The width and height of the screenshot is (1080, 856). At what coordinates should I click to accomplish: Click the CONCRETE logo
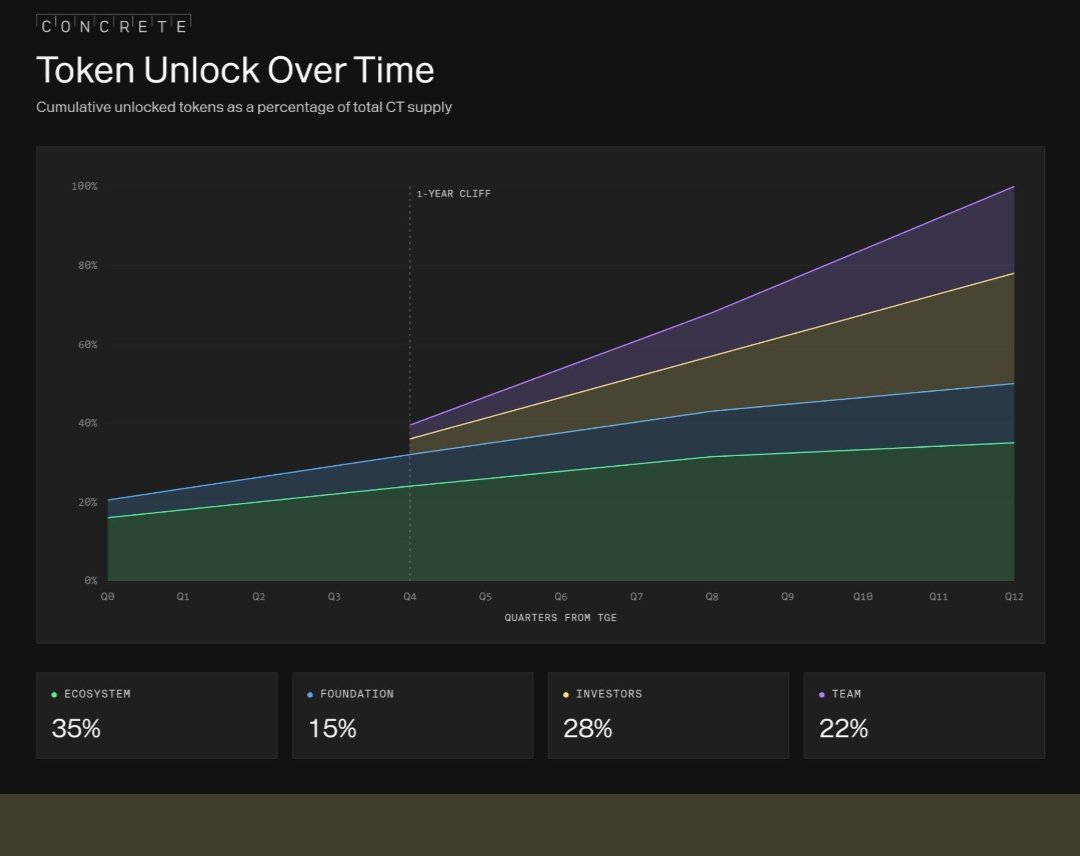pyautogui.click(x=114, y=25)
